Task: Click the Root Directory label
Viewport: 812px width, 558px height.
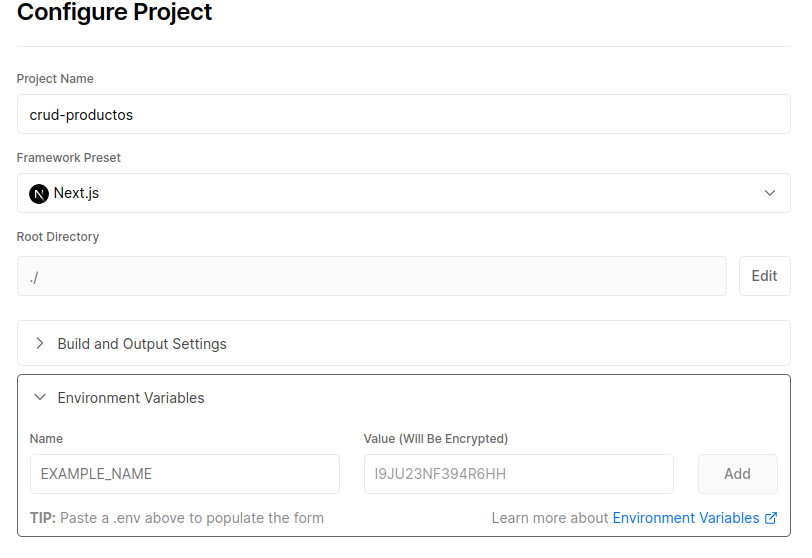Action: (x=58, y=237)
